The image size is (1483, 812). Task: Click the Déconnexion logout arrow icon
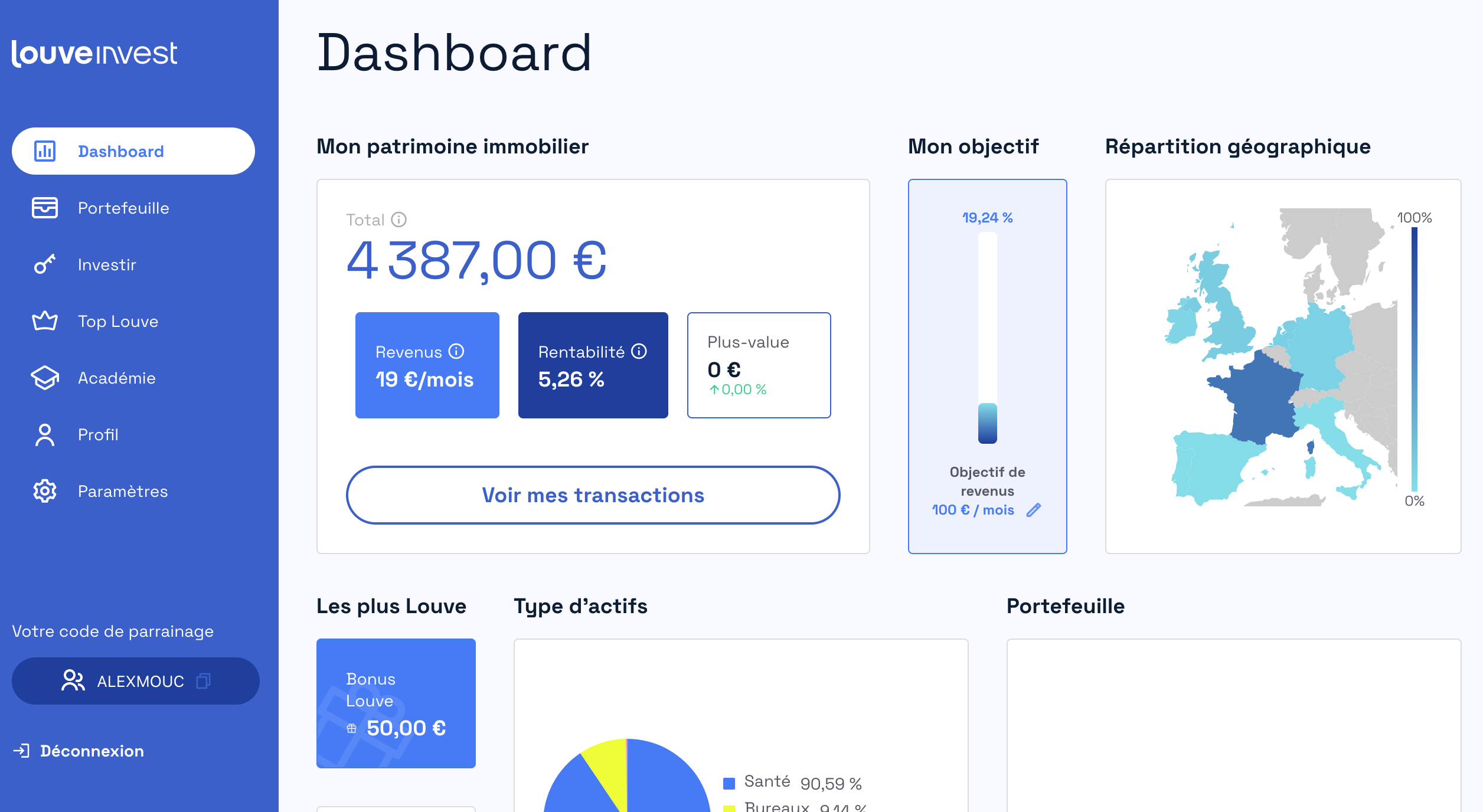(x=21, y=751)
